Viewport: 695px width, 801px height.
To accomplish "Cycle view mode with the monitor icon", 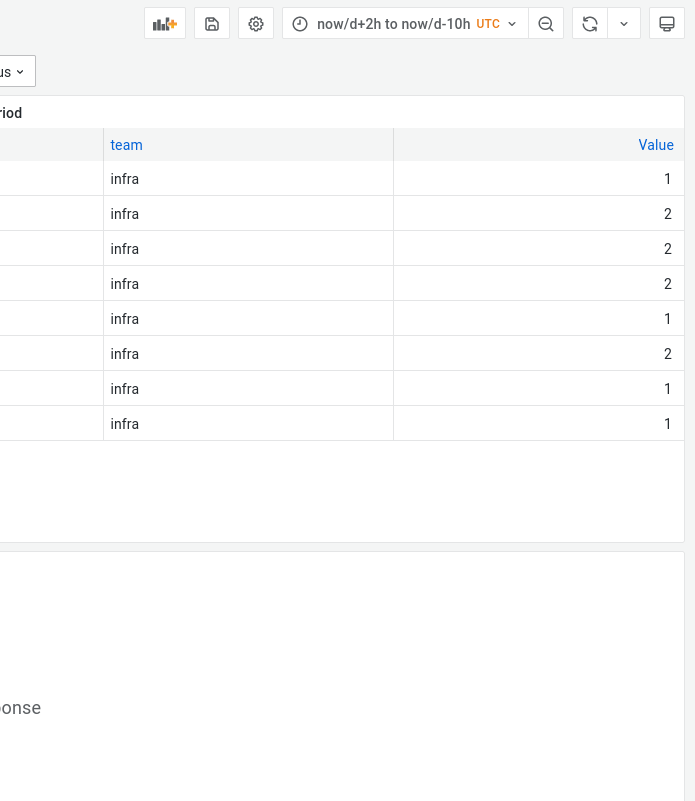I will click(666, 23).
